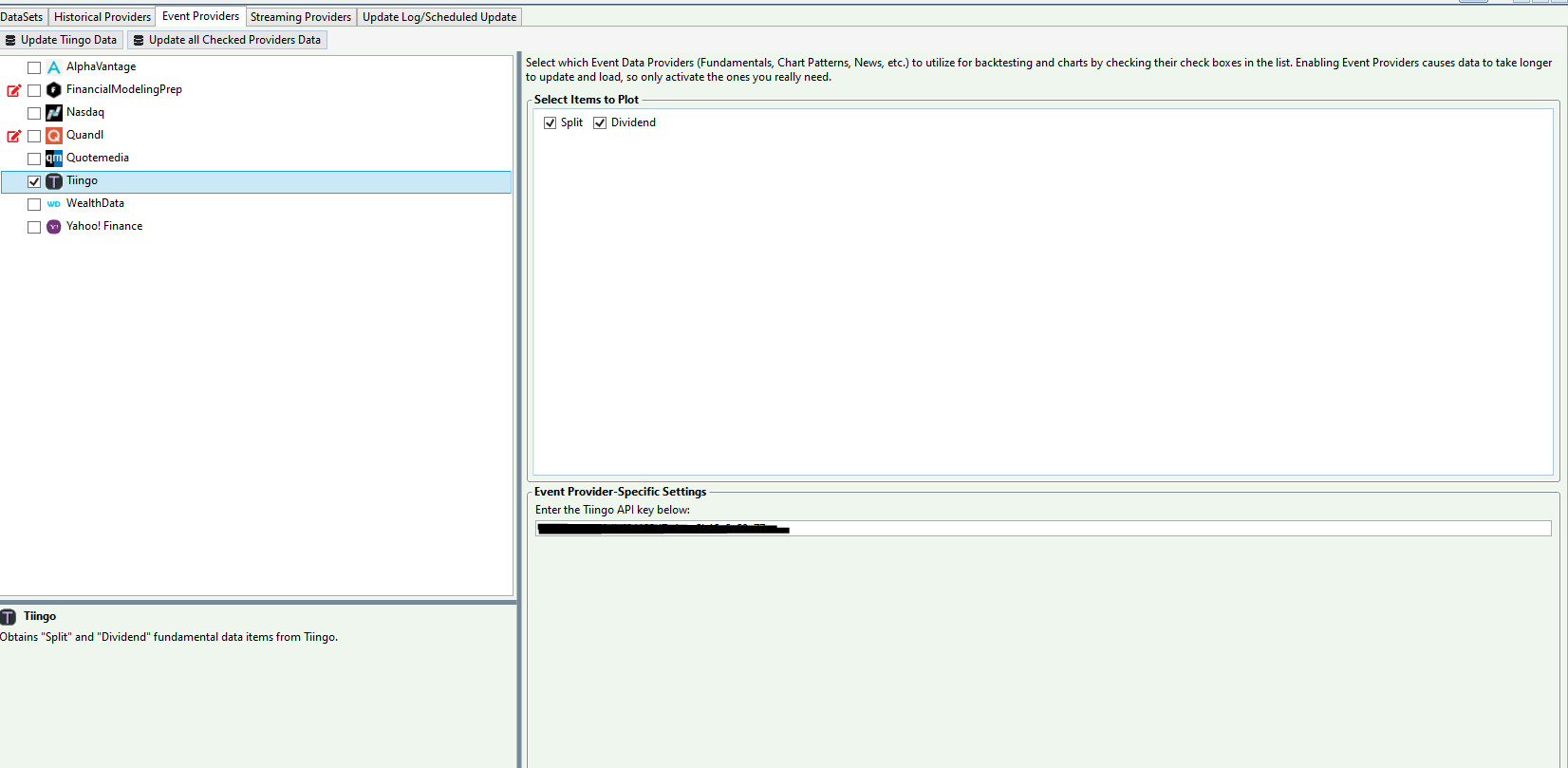Uncheck the Split plot item

(550, 123)
